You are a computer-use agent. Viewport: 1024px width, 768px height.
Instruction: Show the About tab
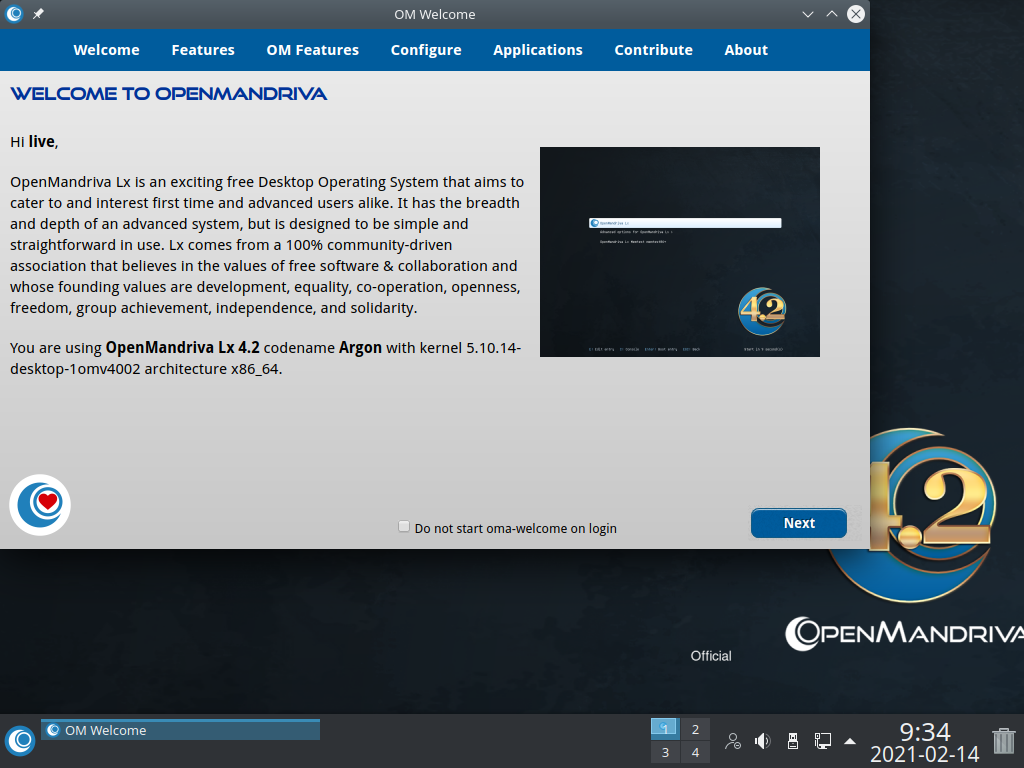(x=746, y=50)
